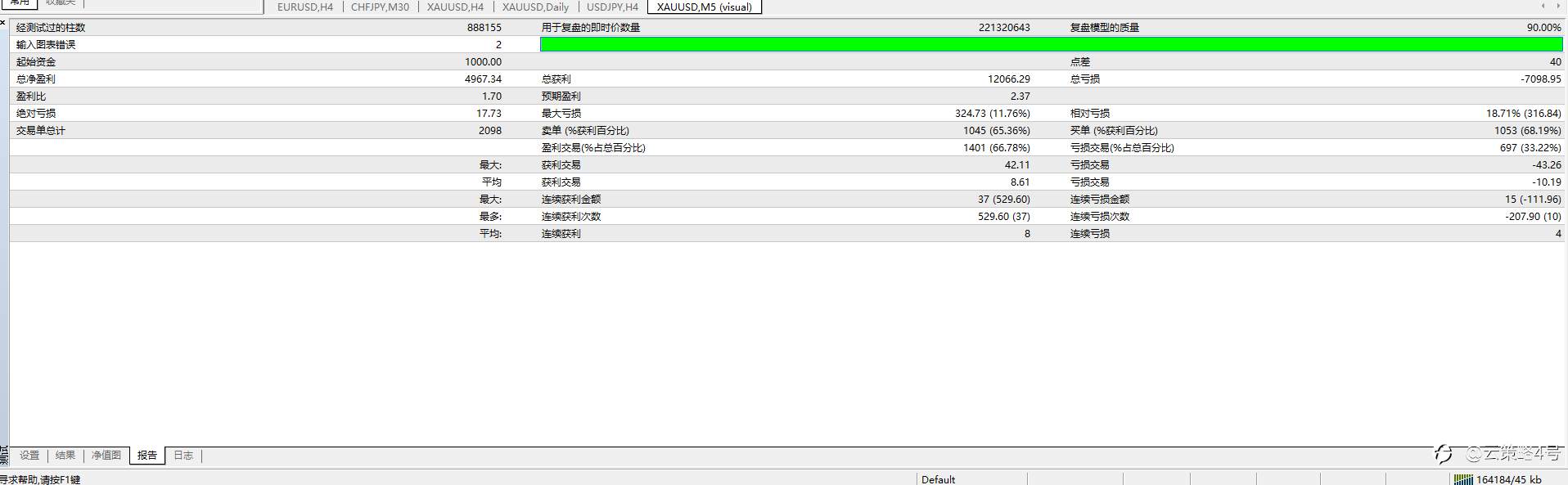Switch to the USDJPY,H4 chart tab
The height and width of the screenshot is (485, 1568).
(612, 7)
